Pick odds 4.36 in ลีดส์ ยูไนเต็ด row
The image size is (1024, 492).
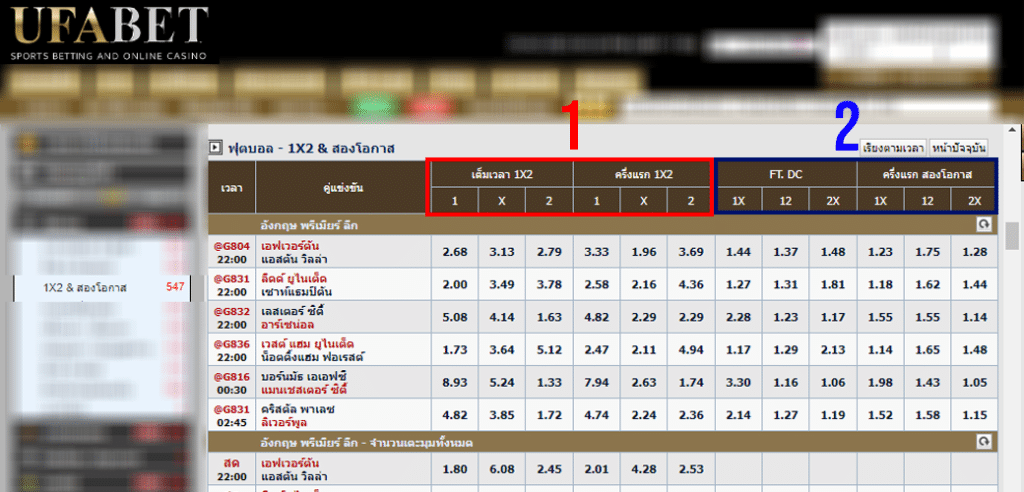691,285
